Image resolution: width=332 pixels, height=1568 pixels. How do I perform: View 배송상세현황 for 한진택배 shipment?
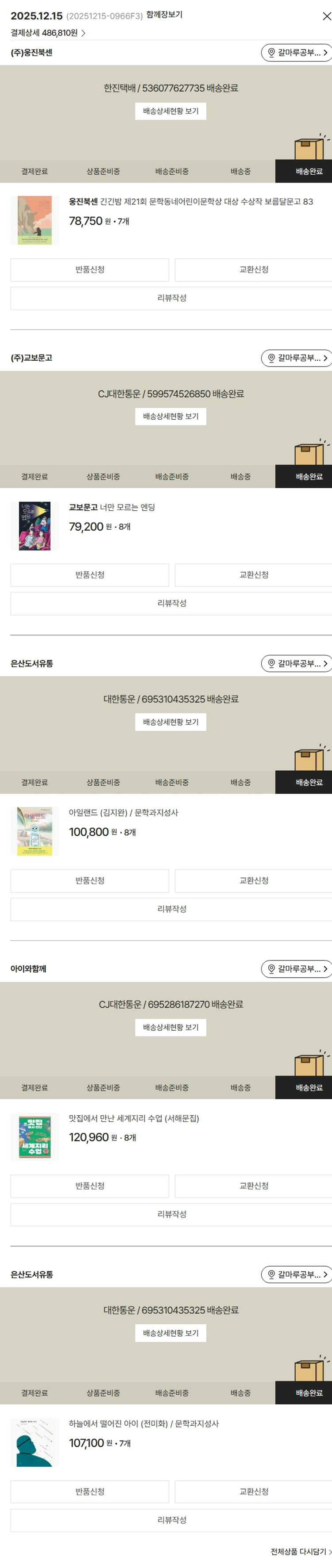click(170, 111)
